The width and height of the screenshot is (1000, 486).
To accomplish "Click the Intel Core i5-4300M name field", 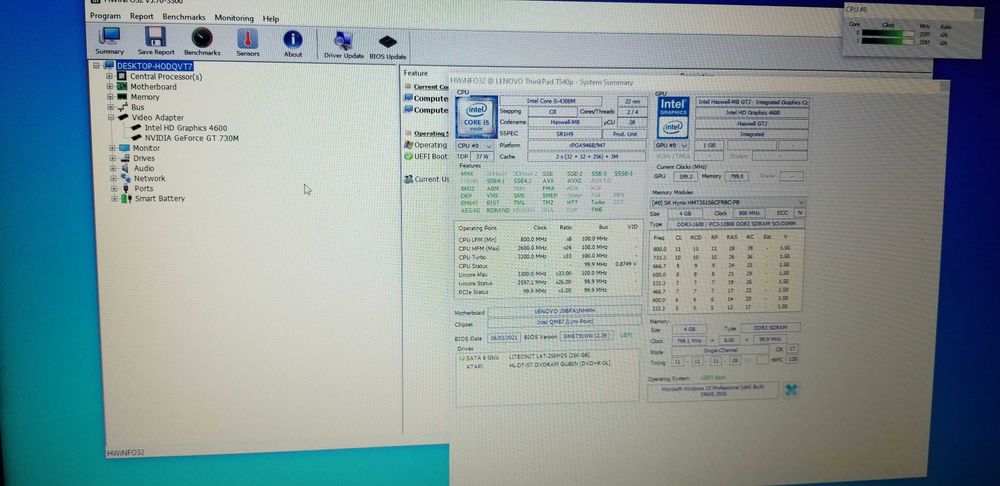I will click(550, 101).
